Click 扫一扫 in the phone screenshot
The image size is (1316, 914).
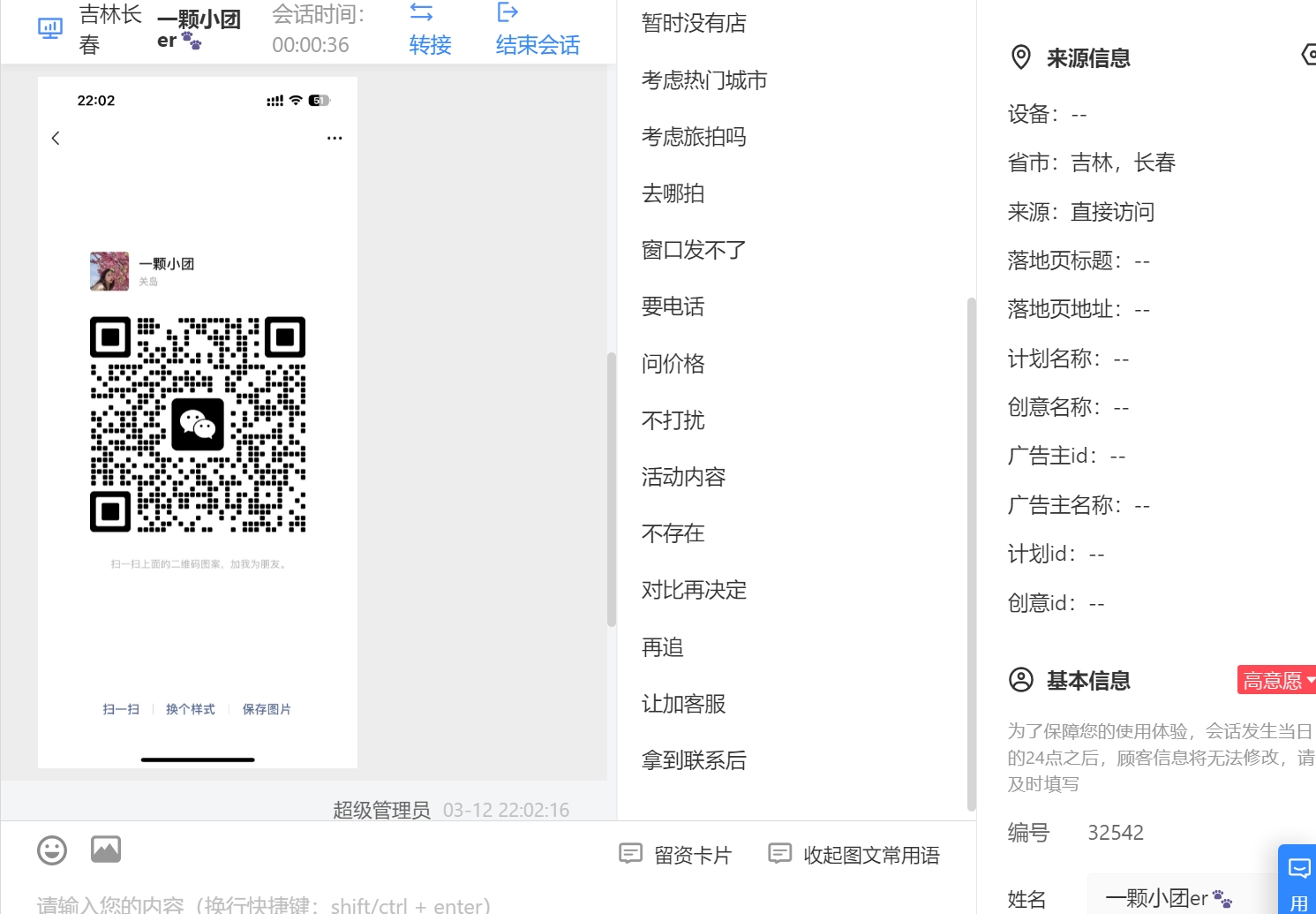(121, 709)
